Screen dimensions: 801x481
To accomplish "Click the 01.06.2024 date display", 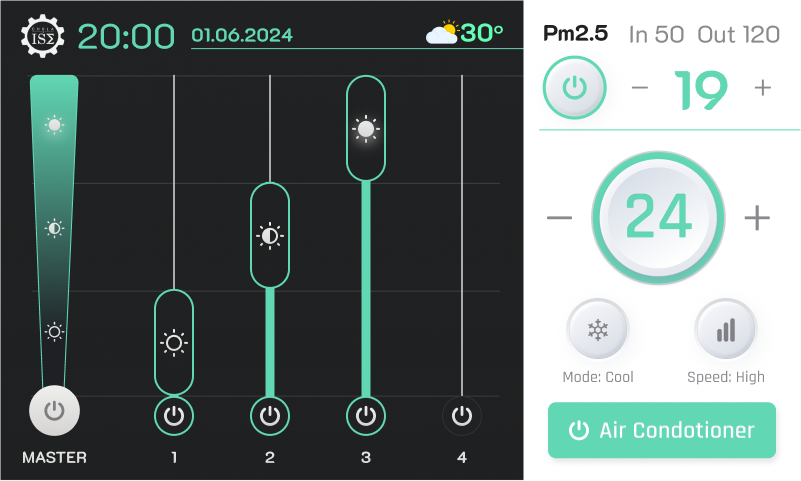I will [242, 35].
